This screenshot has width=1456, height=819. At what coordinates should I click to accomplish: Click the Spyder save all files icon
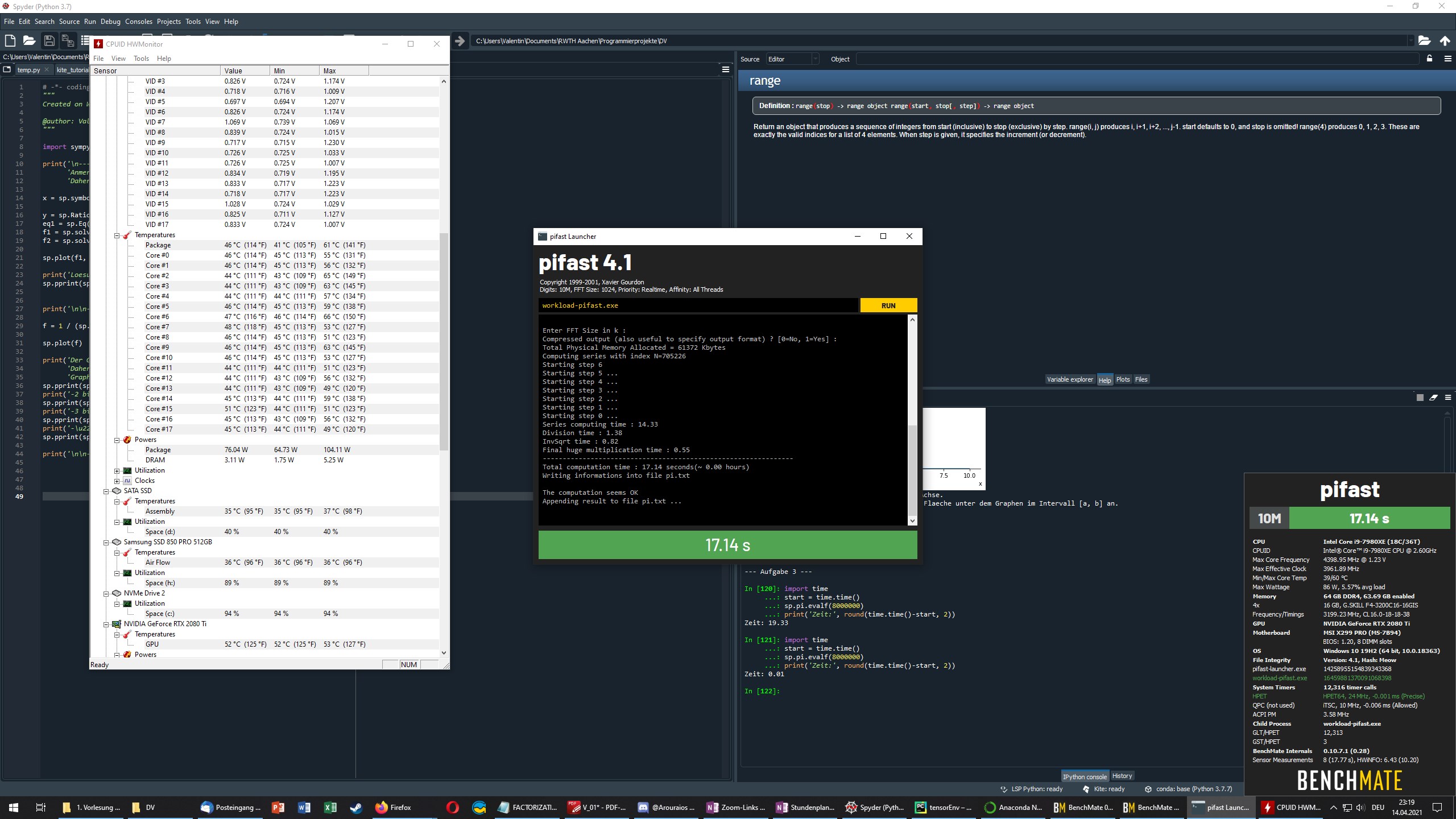68,40
